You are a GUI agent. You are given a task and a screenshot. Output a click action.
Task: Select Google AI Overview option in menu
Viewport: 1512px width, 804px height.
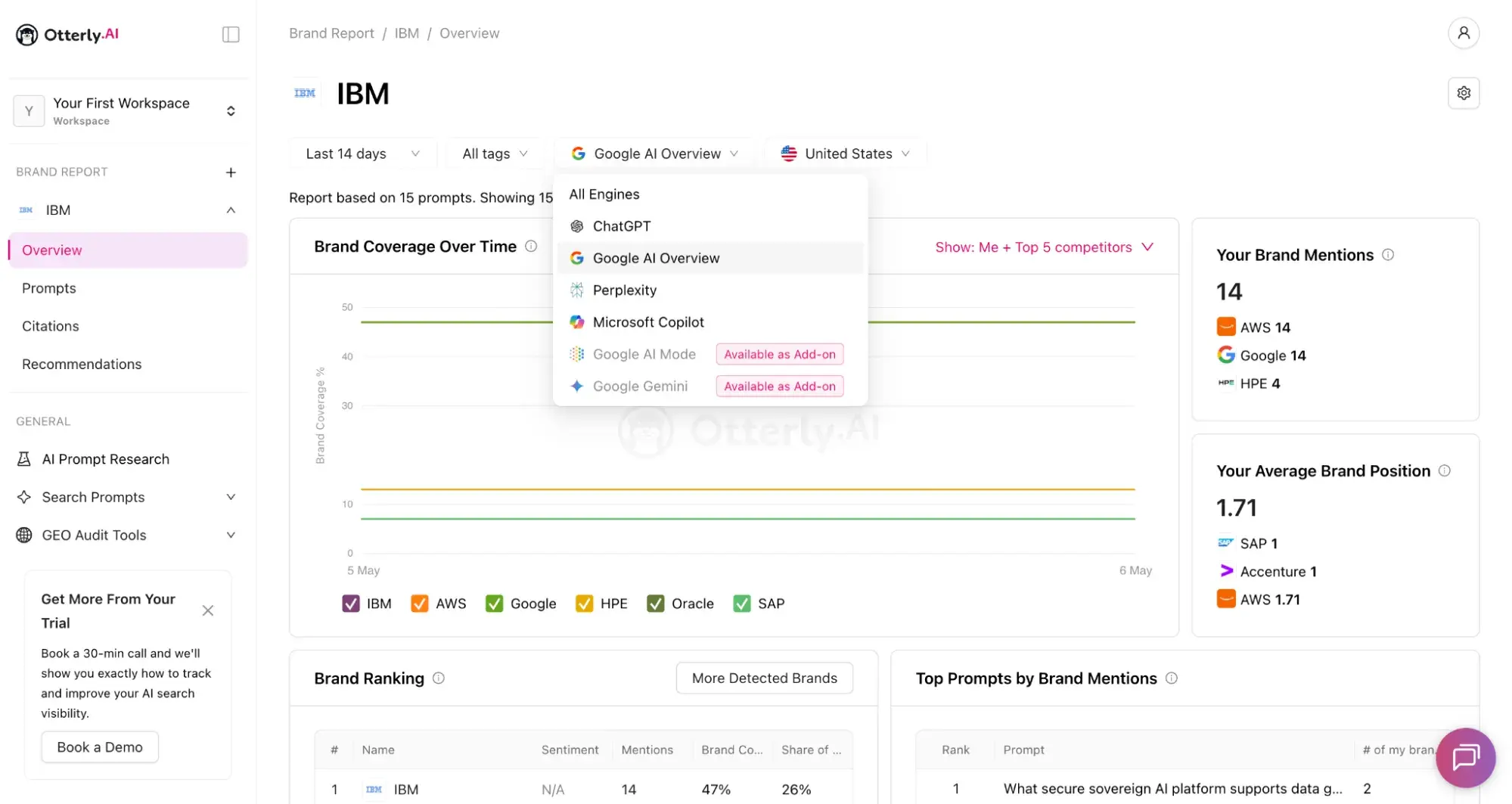pos(709,258)
